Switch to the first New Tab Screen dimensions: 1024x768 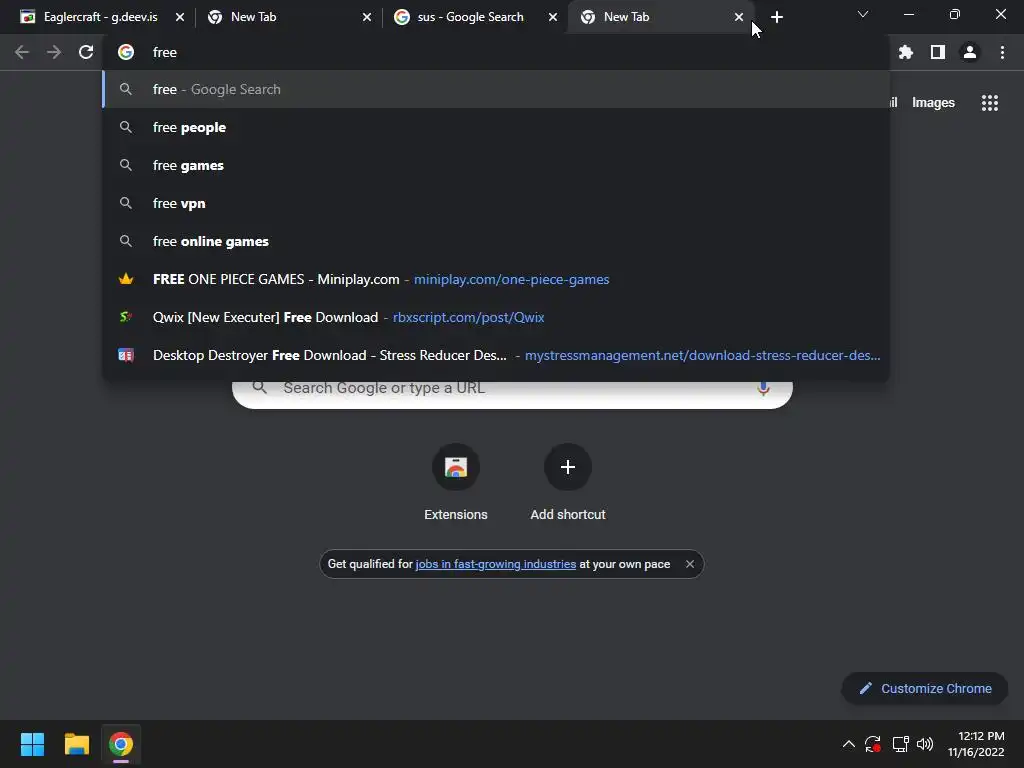tap(288, 17)
